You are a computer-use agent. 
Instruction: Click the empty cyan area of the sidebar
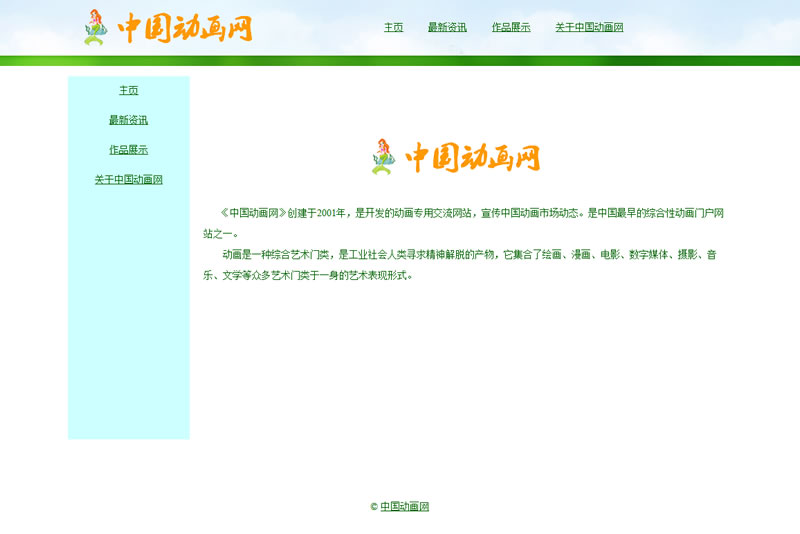pos(128,320)
